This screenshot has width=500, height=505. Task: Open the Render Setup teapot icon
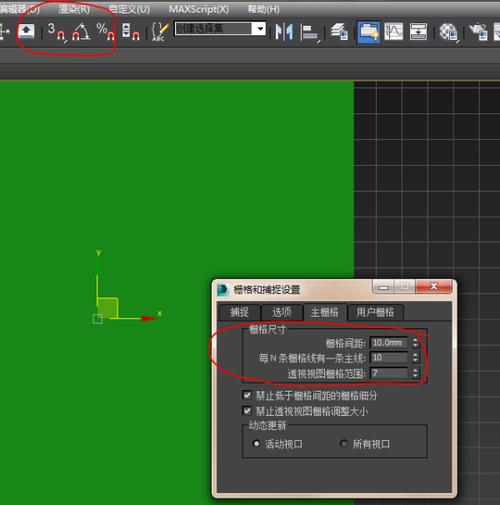478,32
